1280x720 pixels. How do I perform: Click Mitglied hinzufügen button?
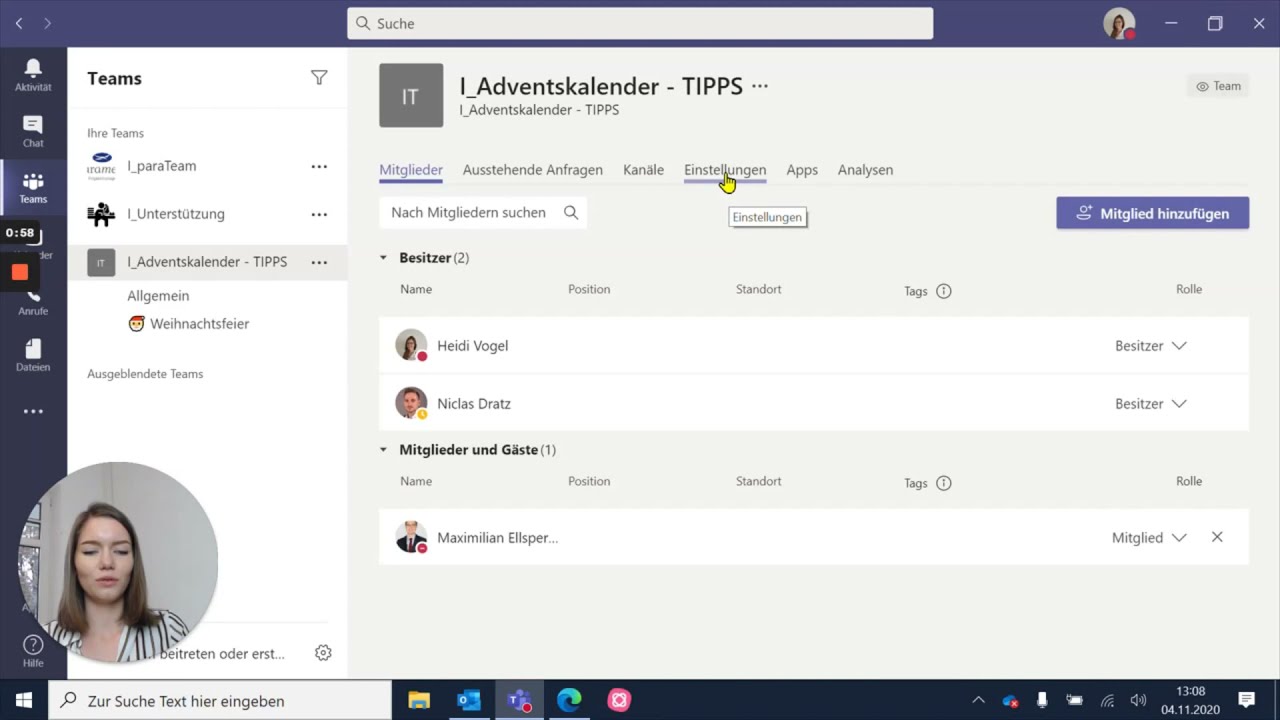(x=1153, y=213)
